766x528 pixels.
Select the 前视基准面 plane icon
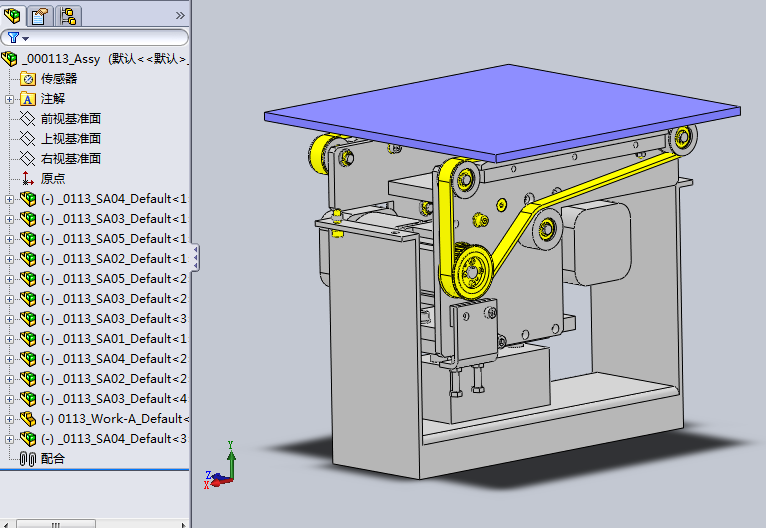click(x=28, y=118)
